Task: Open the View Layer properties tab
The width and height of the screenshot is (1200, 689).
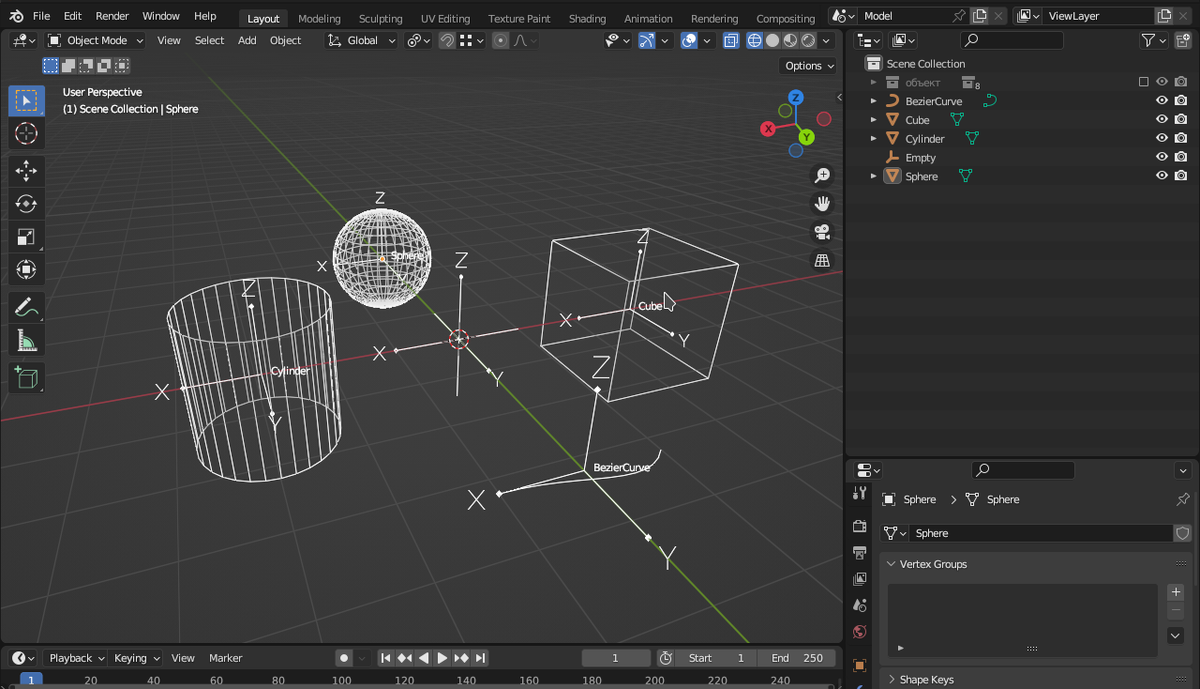Action: [x=859, y=579]
